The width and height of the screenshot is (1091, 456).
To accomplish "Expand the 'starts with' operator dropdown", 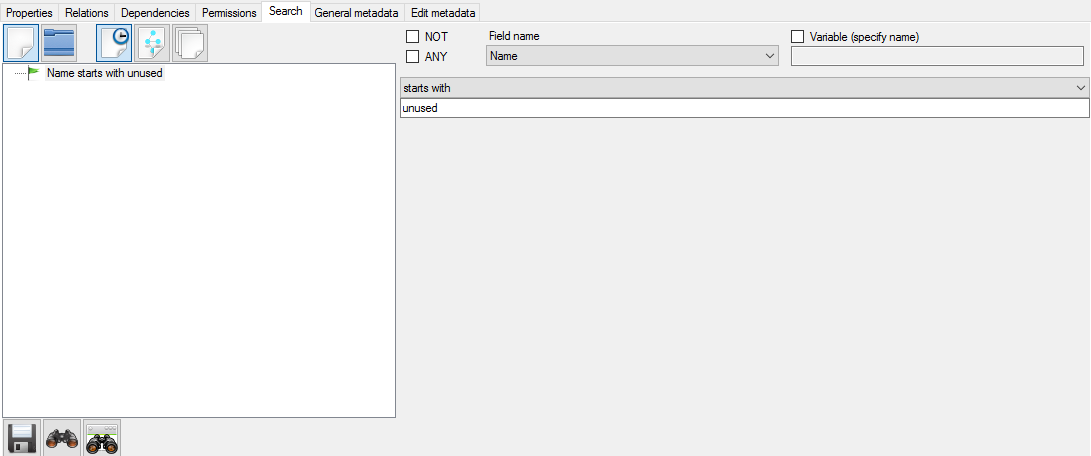I will [744, 88].
